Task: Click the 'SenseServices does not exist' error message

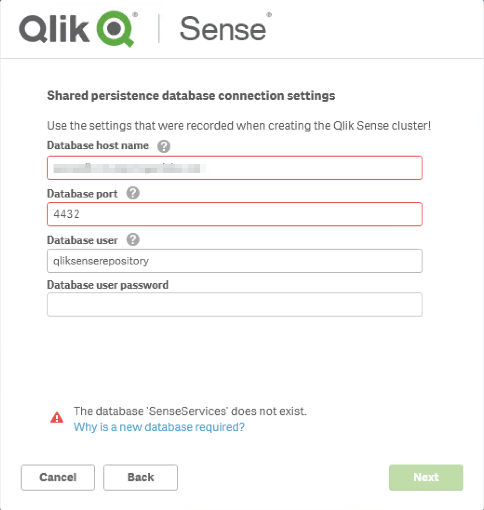Action: [x=190, y=411]
